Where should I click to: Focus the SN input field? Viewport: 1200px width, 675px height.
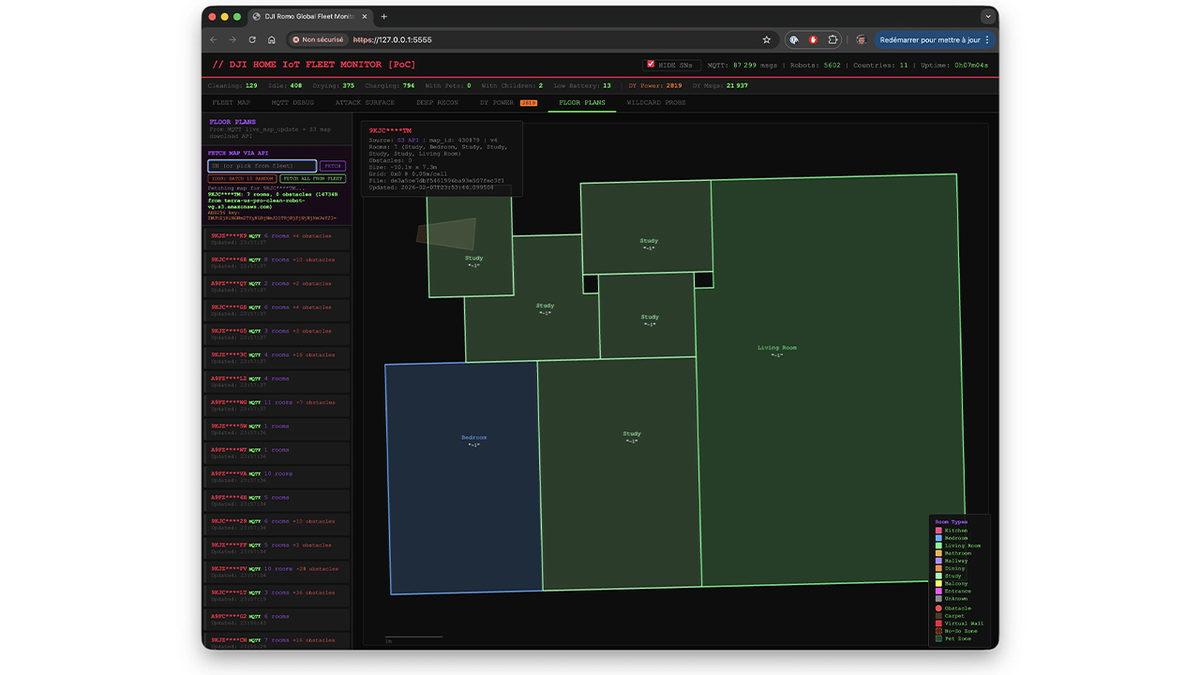coord(262,166)
